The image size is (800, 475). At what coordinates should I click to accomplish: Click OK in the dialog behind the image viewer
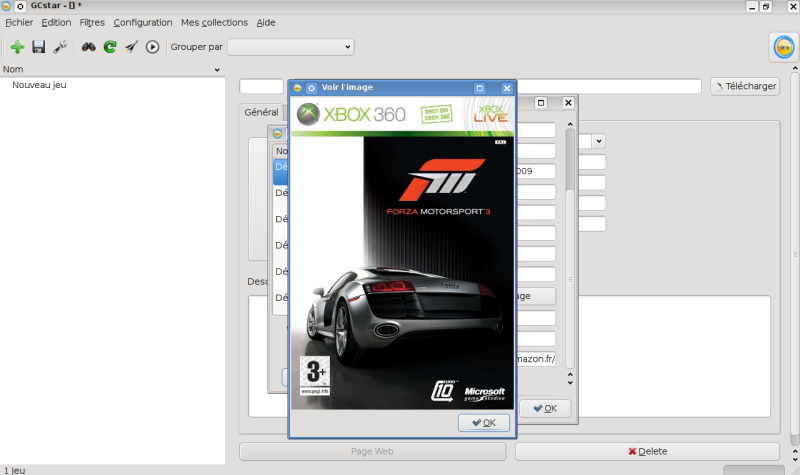pos(545,408)
